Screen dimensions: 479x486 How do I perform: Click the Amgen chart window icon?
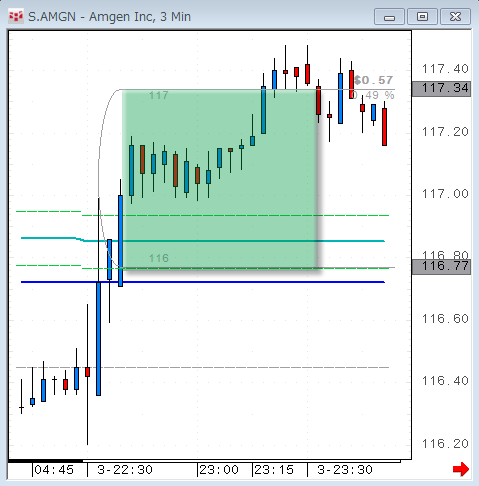pyautogui.click(x=16, y=16)
